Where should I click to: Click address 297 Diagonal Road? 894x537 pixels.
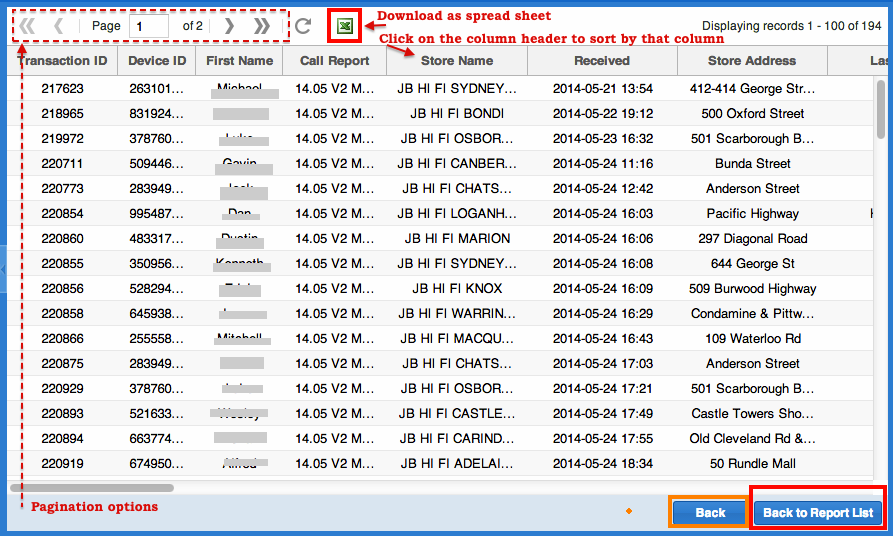tap(753, 239)
